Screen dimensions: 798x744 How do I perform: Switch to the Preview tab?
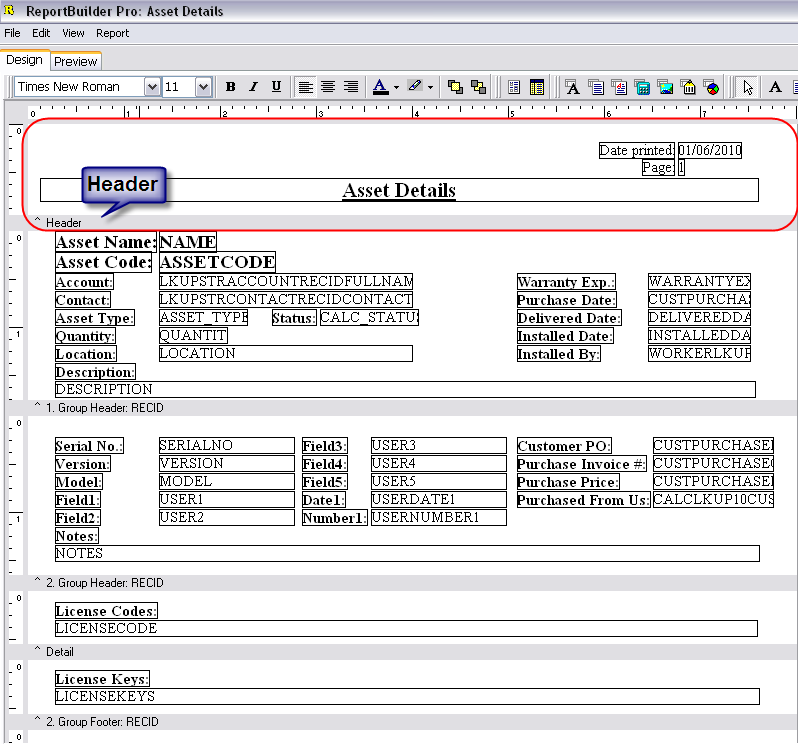pos(76,61)
